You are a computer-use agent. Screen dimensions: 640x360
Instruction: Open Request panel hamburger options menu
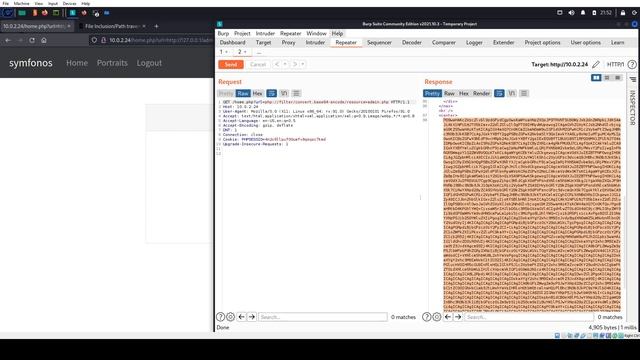click(296, 93)
